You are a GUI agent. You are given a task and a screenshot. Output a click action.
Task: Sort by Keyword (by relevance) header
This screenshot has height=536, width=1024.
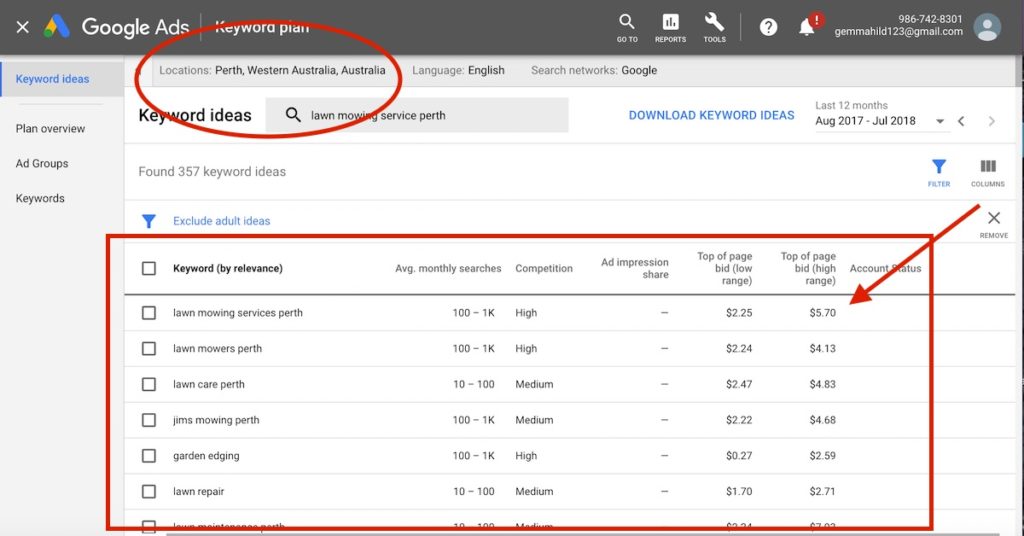point(228,268)
